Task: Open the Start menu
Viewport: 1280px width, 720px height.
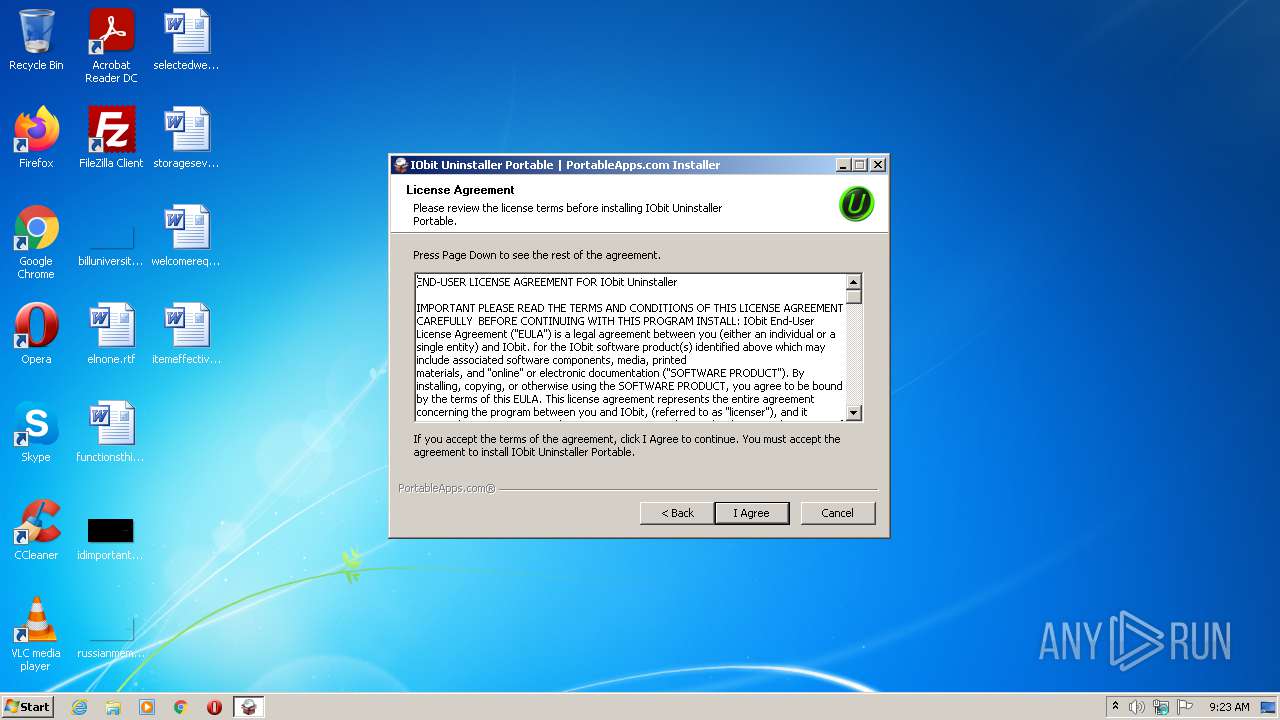Action: 27,707
